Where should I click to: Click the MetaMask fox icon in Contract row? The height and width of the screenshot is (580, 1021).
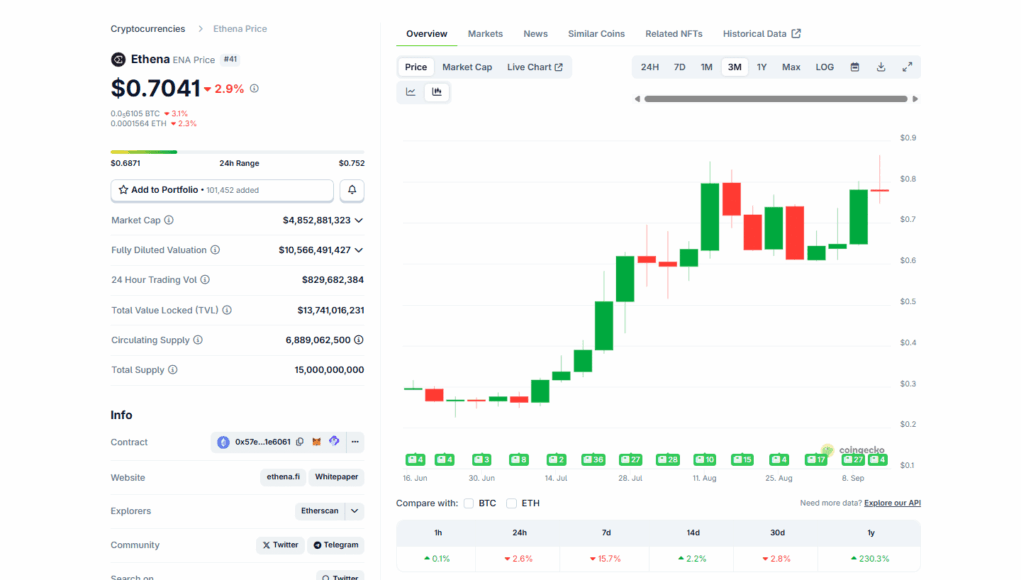(316, 442)
